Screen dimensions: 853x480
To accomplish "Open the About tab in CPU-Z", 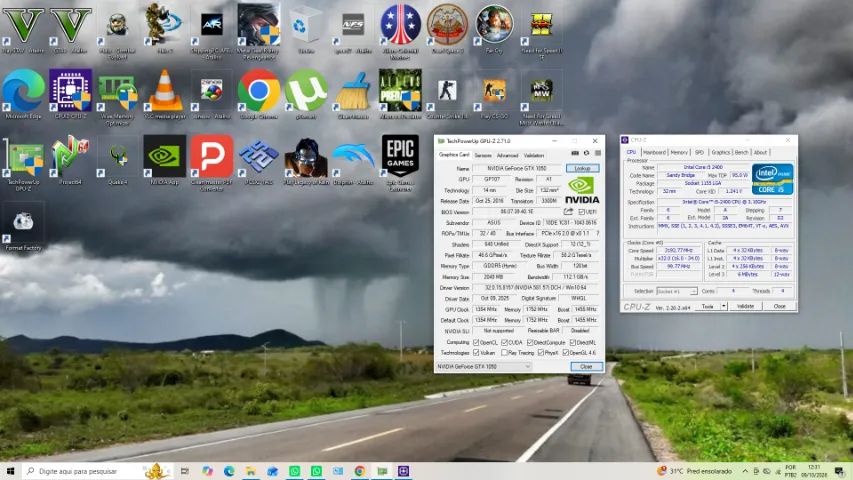I will click(760, 152).
